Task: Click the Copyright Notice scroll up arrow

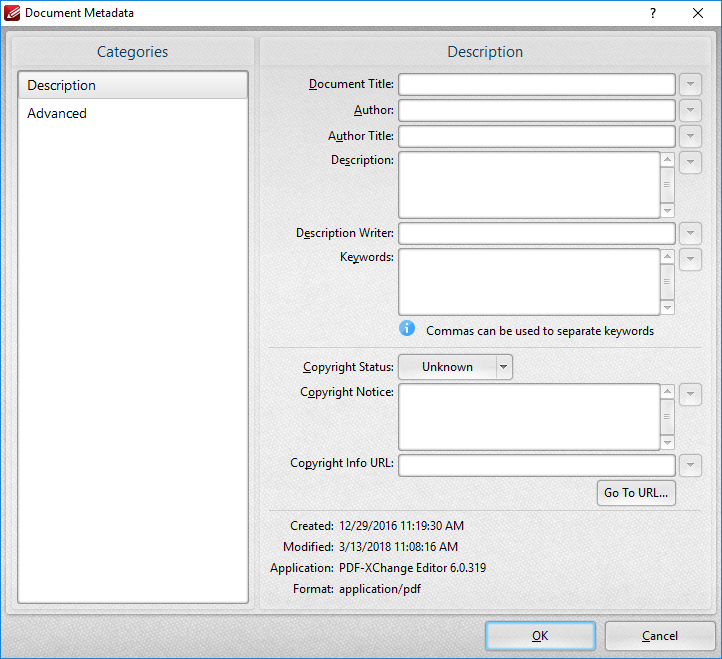Action: coord(667,391)
